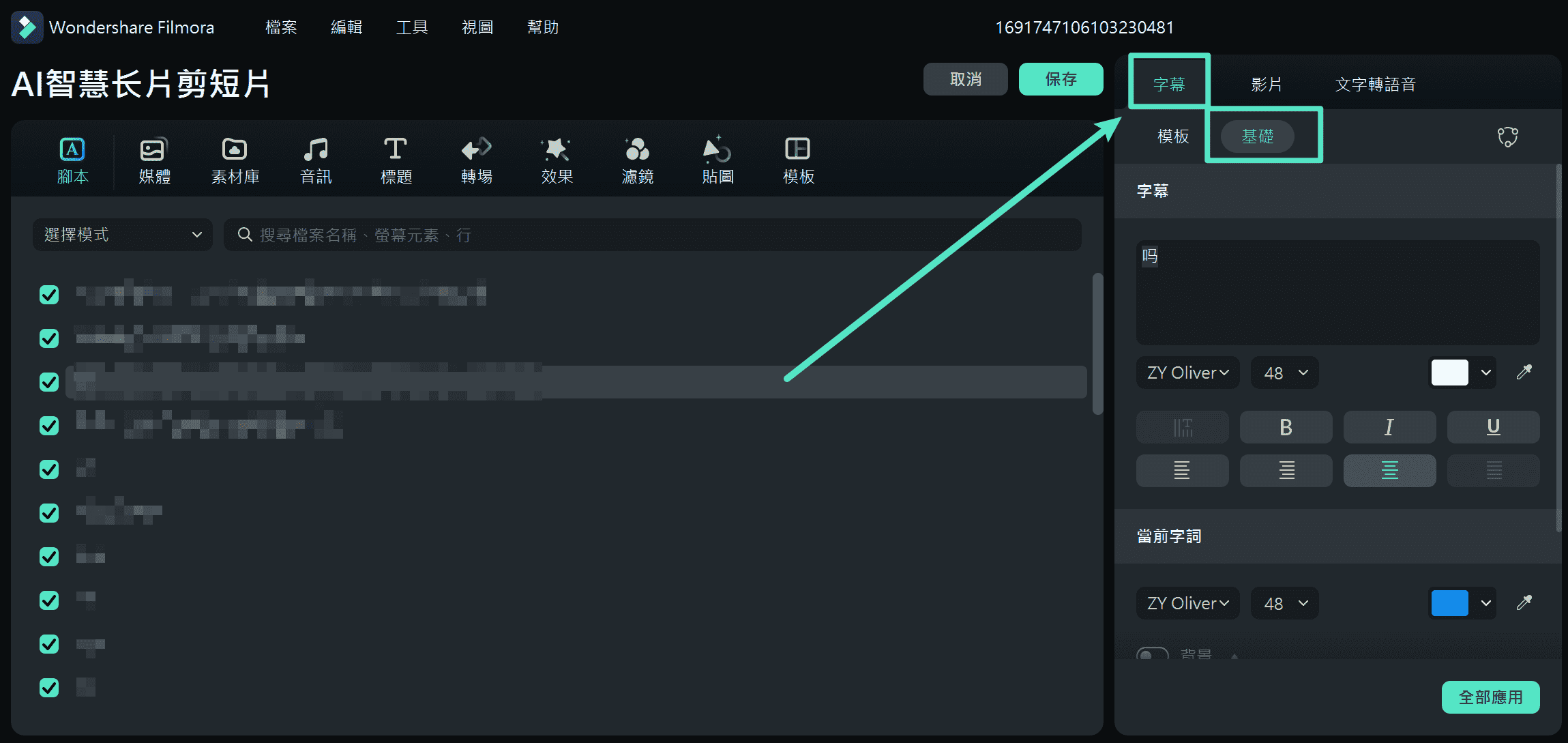
Task: Open the 選擇模式 dropdown
Action: tap(123, 235)
